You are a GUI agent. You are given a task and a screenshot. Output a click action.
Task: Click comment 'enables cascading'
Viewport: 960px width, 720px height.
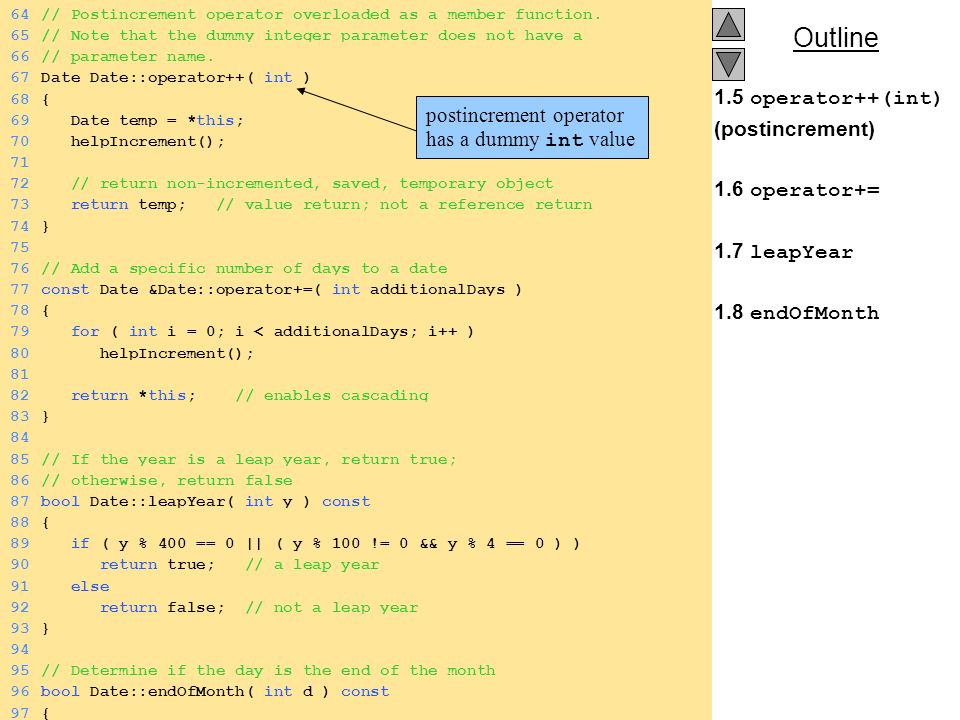(332, 396)
